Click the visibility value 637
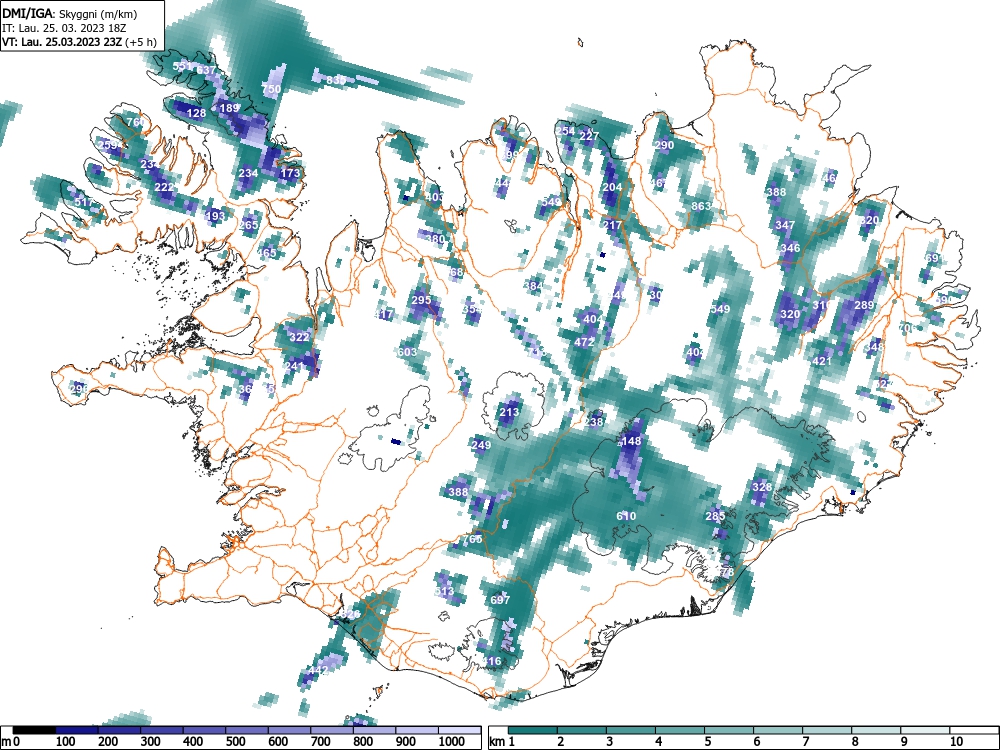 pos(206,70)
